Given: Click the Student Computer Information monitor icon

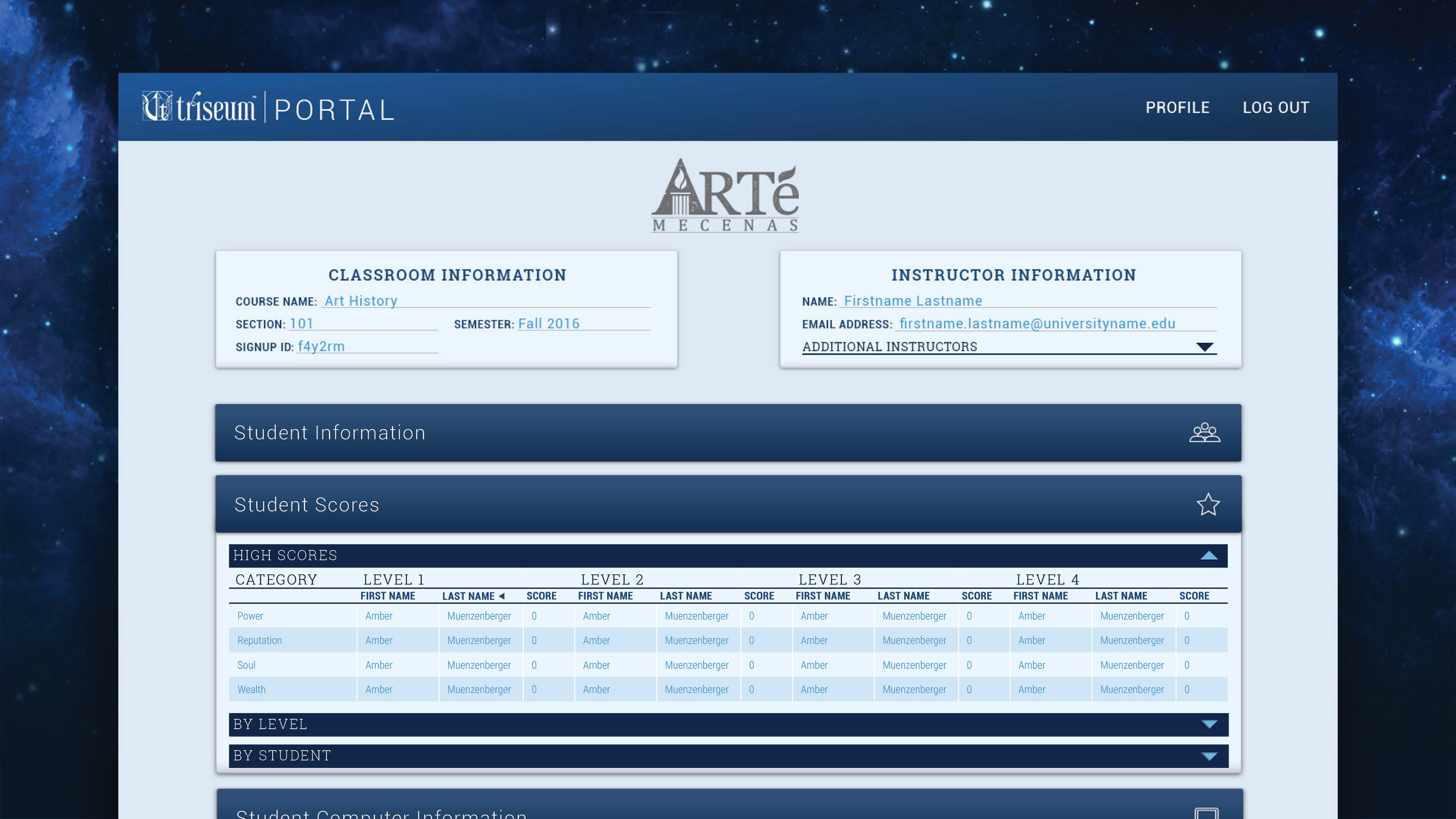Looking at the screenshot, I should pos(1206,813).
